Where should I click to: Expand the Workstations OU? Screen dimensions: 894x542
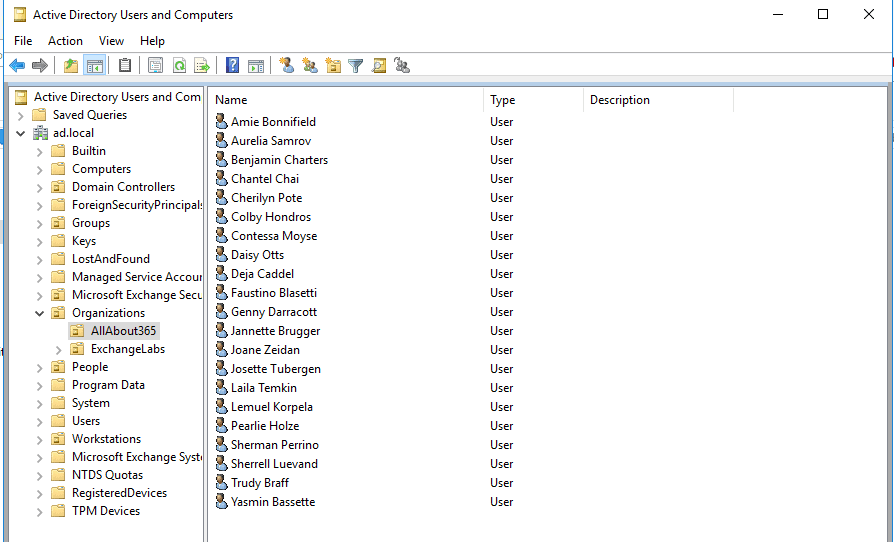click(x=39, y=440)
